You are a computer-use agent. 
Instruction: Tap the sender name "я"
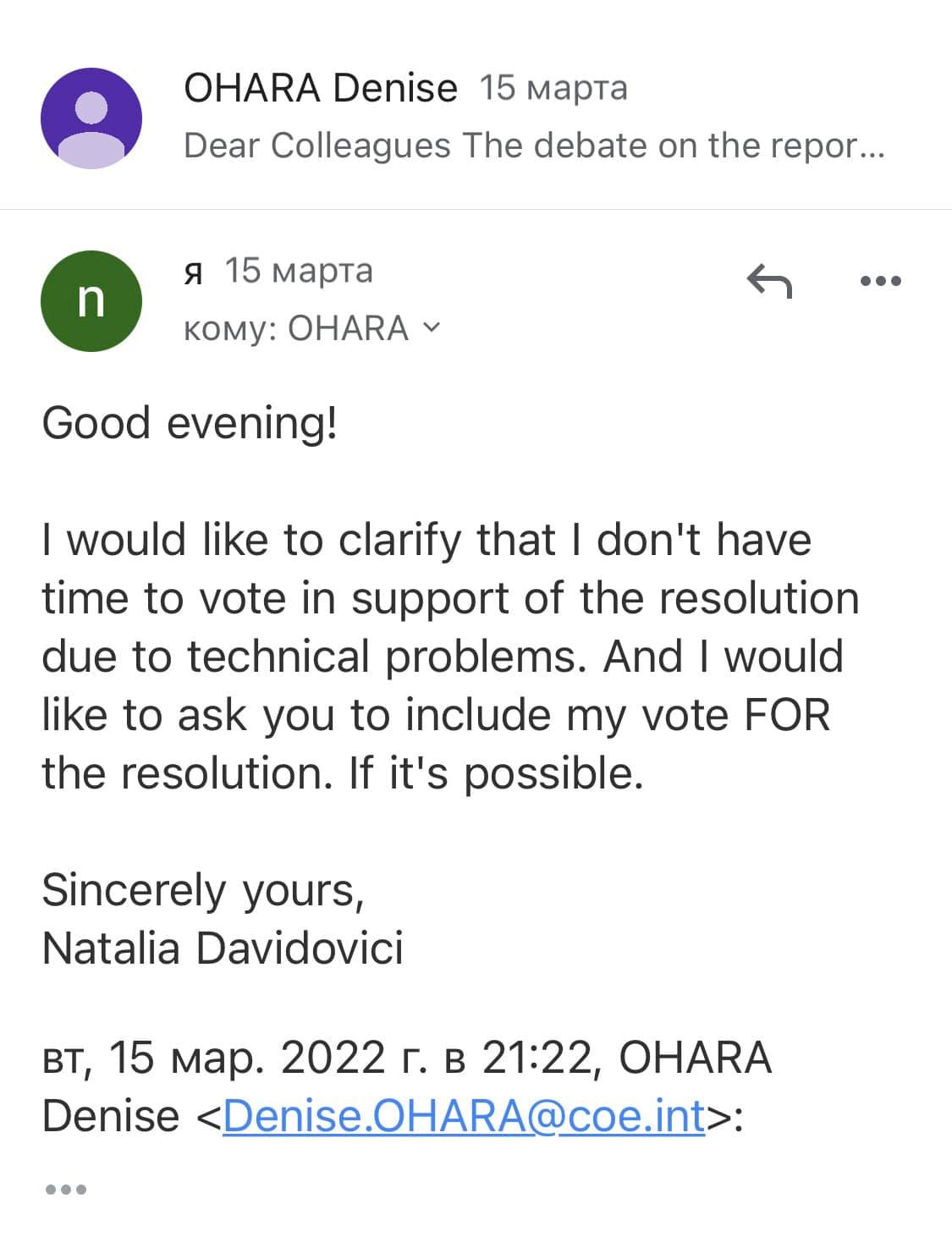pyautogui.click(x=193, y=272)
